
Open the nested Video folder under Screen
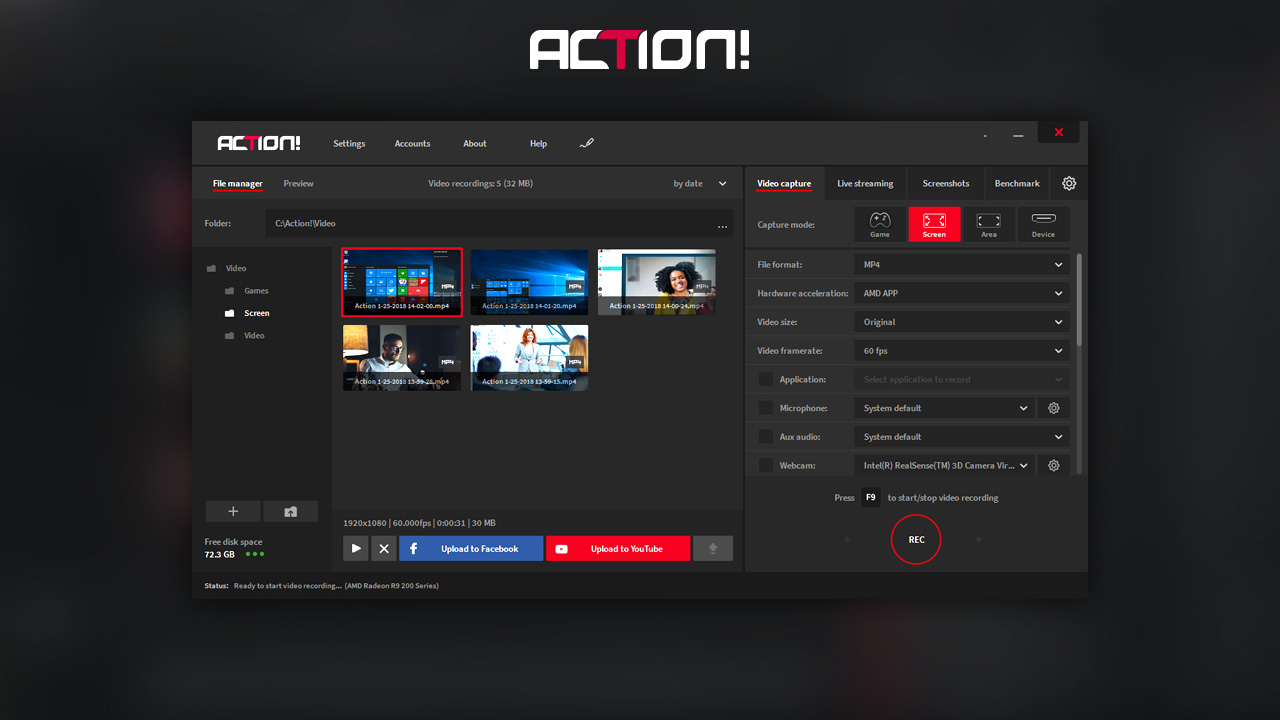(x=245, y=336)
